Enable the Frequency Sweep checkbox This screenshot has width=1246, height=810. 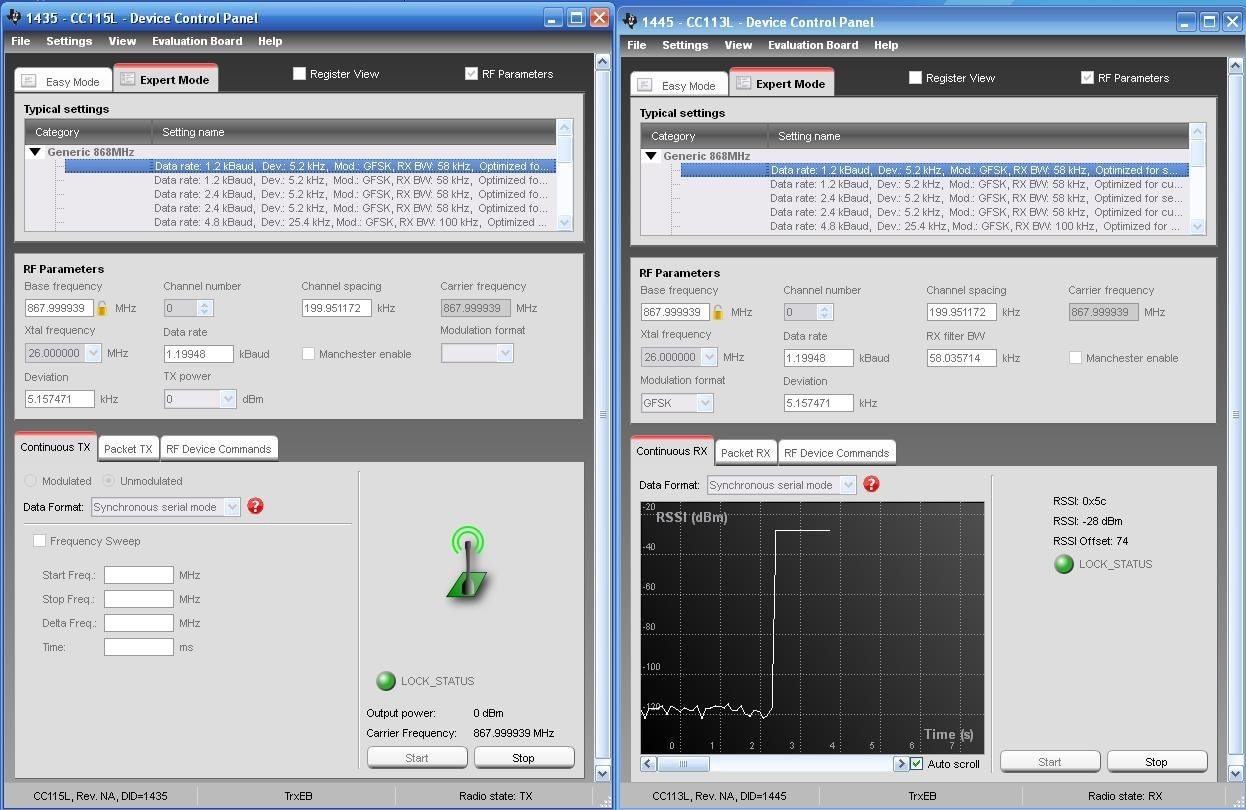click(x=40, y=541)
